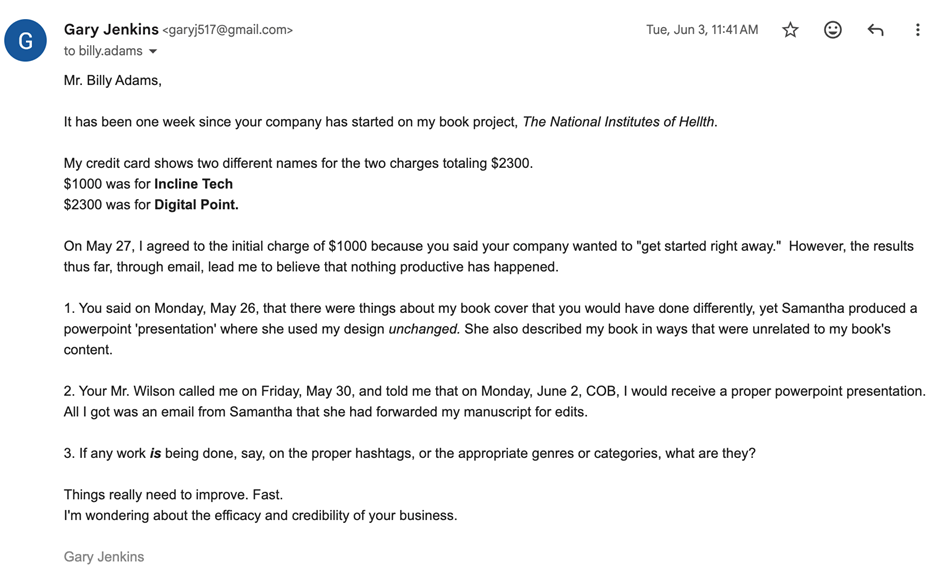This screenshot has height=579, width=936.
Task: Open the three-dot More options menu
Action: pos(917,30)
